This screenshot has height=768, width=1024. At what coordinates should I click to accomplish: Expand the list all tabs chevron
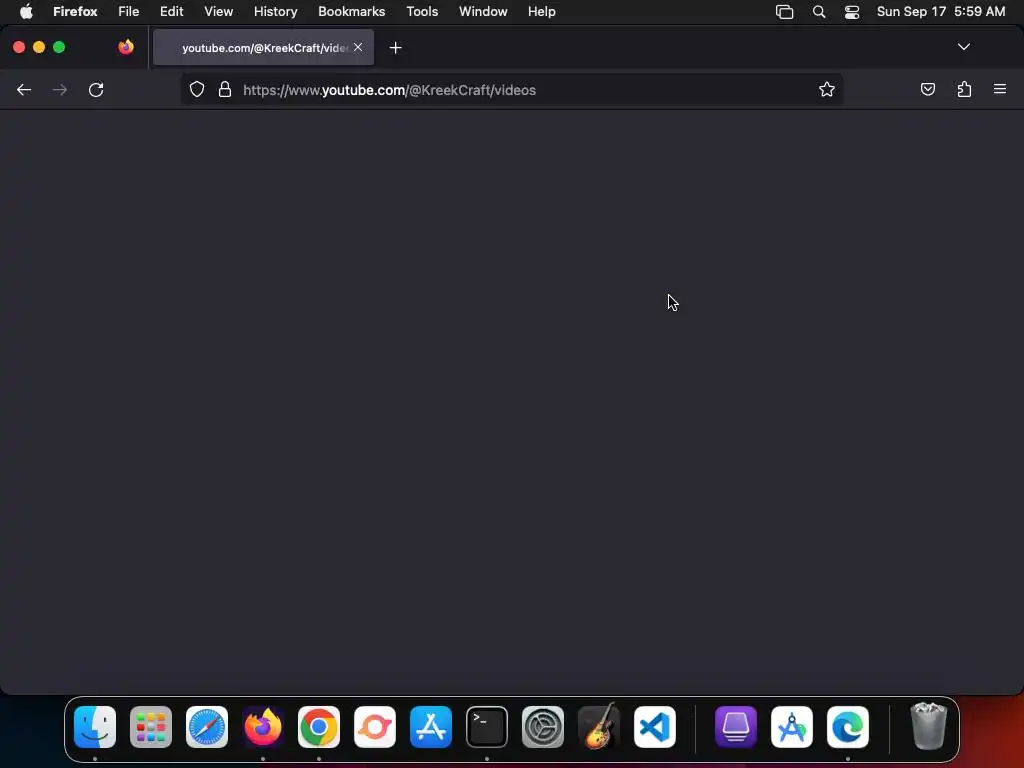tap(963, 47)
